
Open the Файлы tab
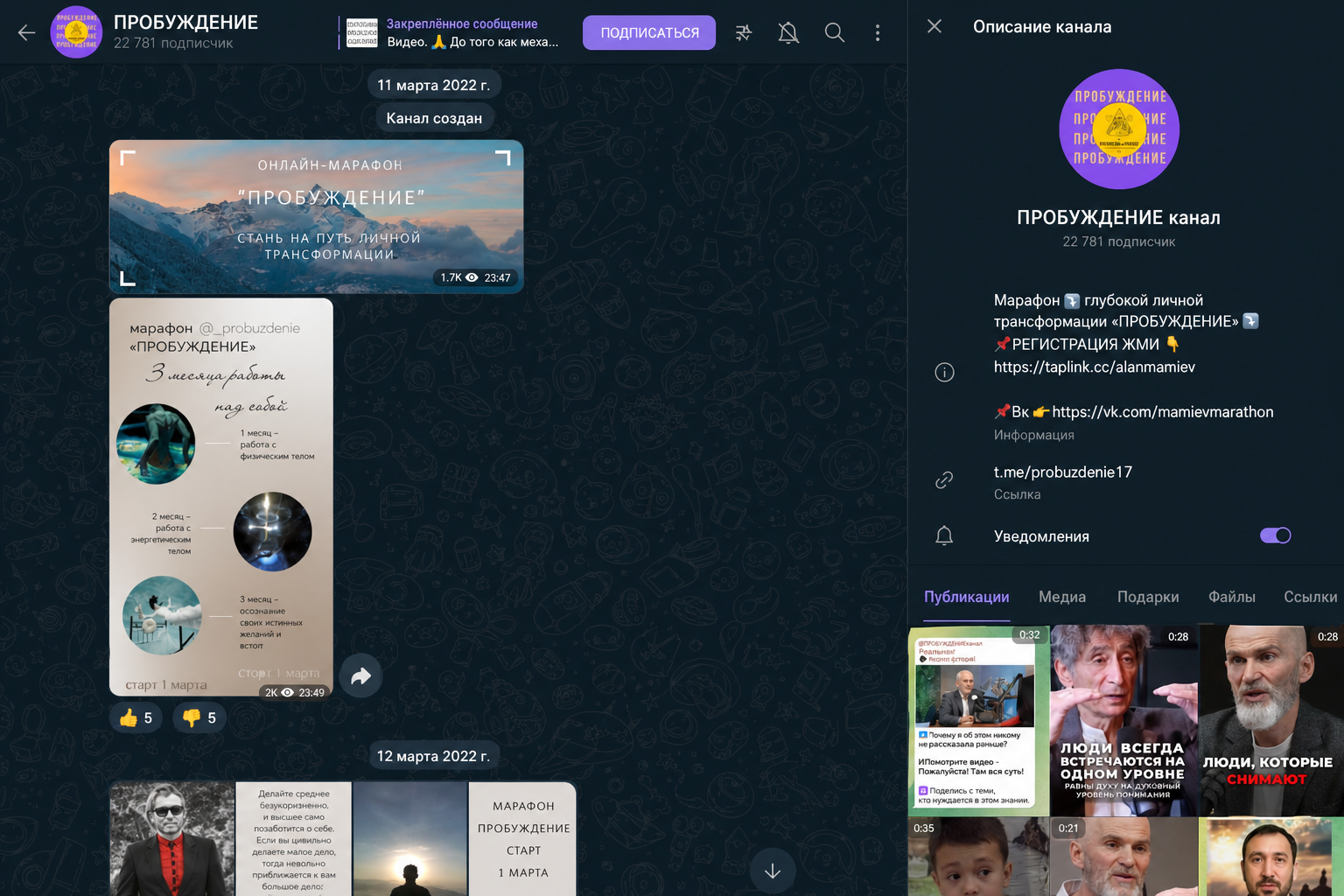1232,597
